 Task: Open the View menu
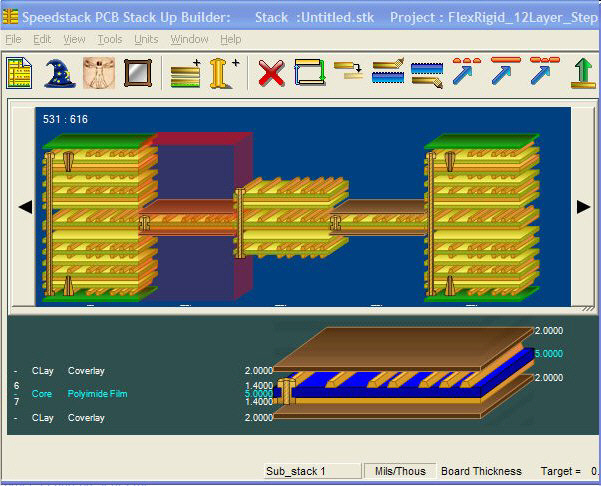74,39
